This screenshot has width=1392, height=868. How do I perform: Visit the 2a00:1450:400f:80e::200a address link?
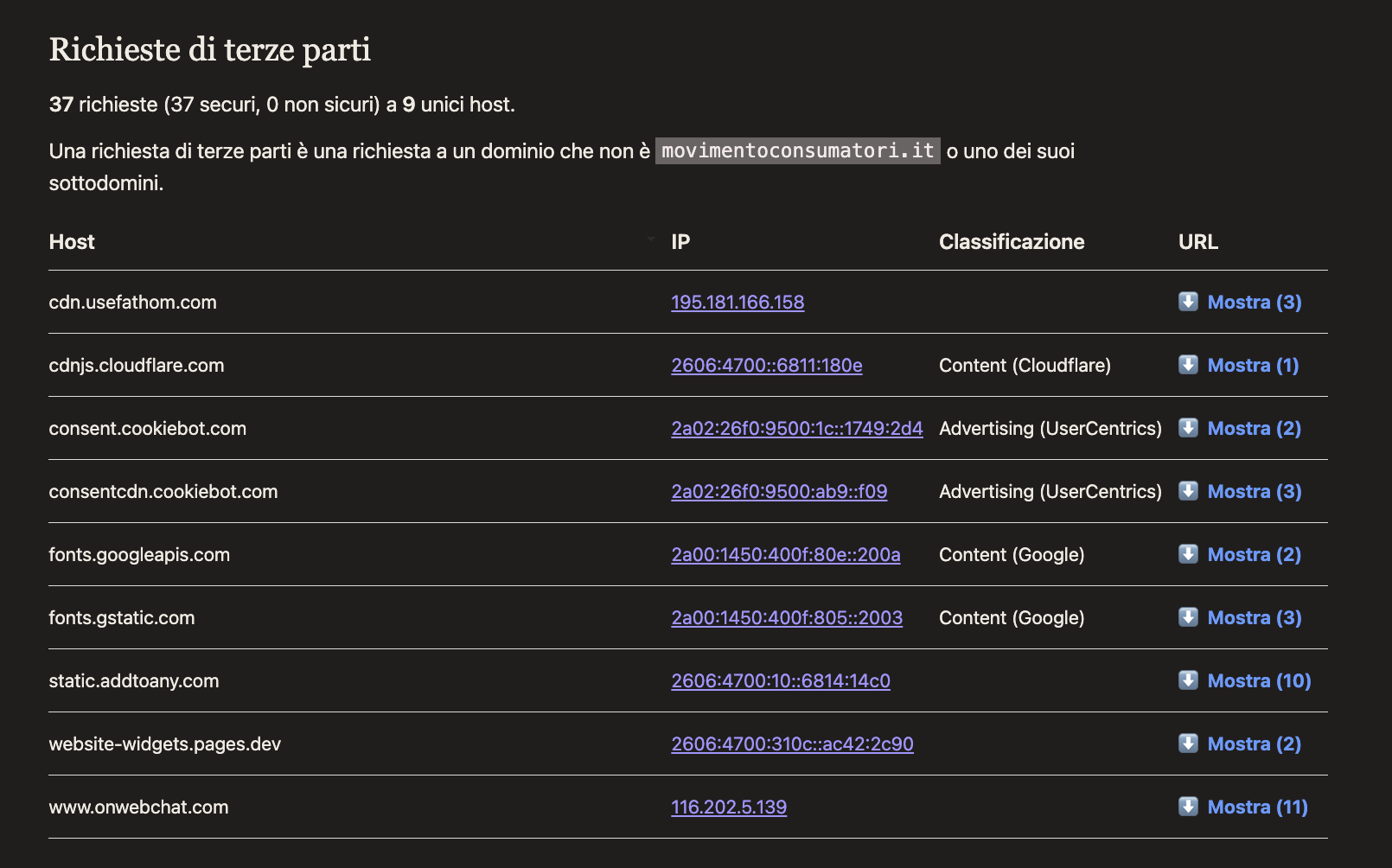(785, 554)
